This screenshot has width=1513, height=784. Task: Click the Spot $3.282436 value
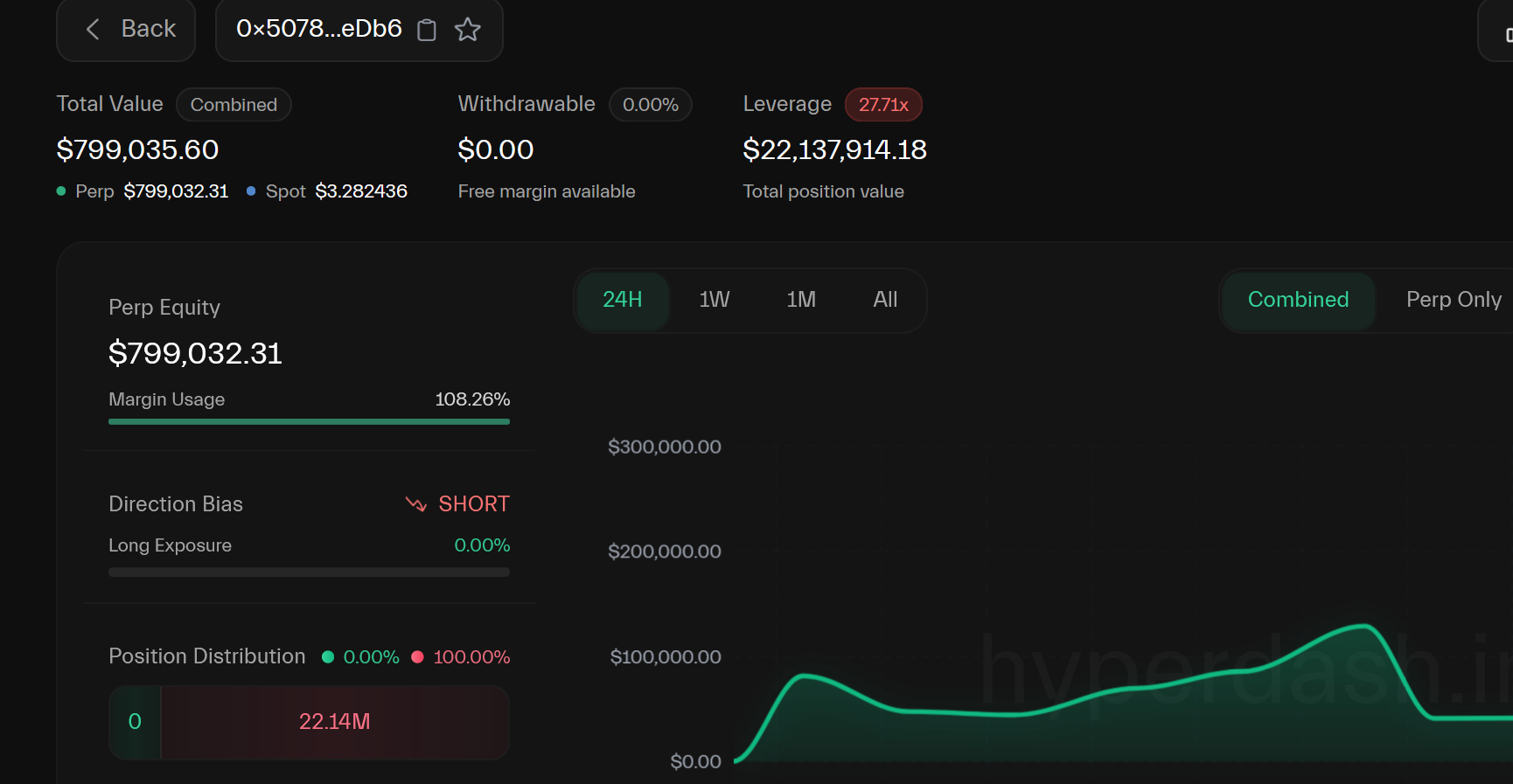point(361,191)
